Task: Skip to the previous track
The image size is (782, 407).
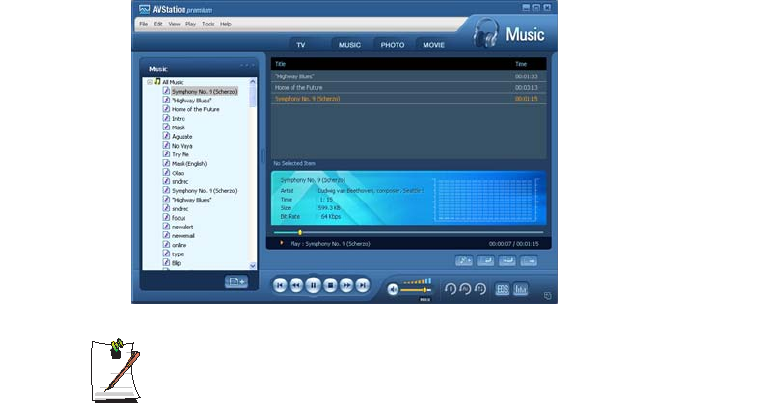Action: coord(280,285)
